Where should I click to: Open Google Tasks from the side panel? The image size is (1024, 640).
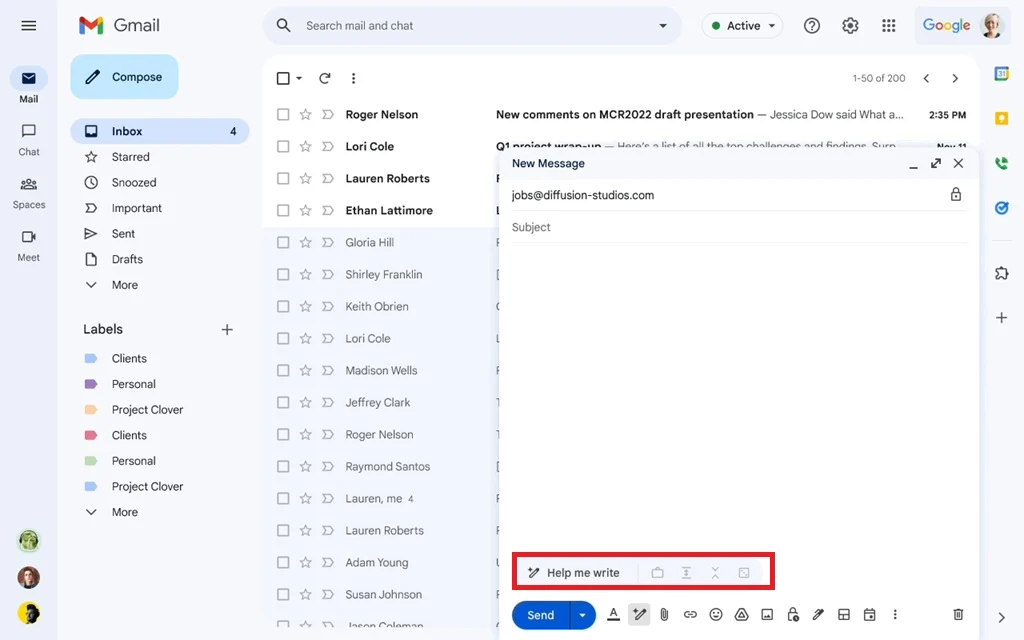pyautogui.click(x=1003, y=207)
